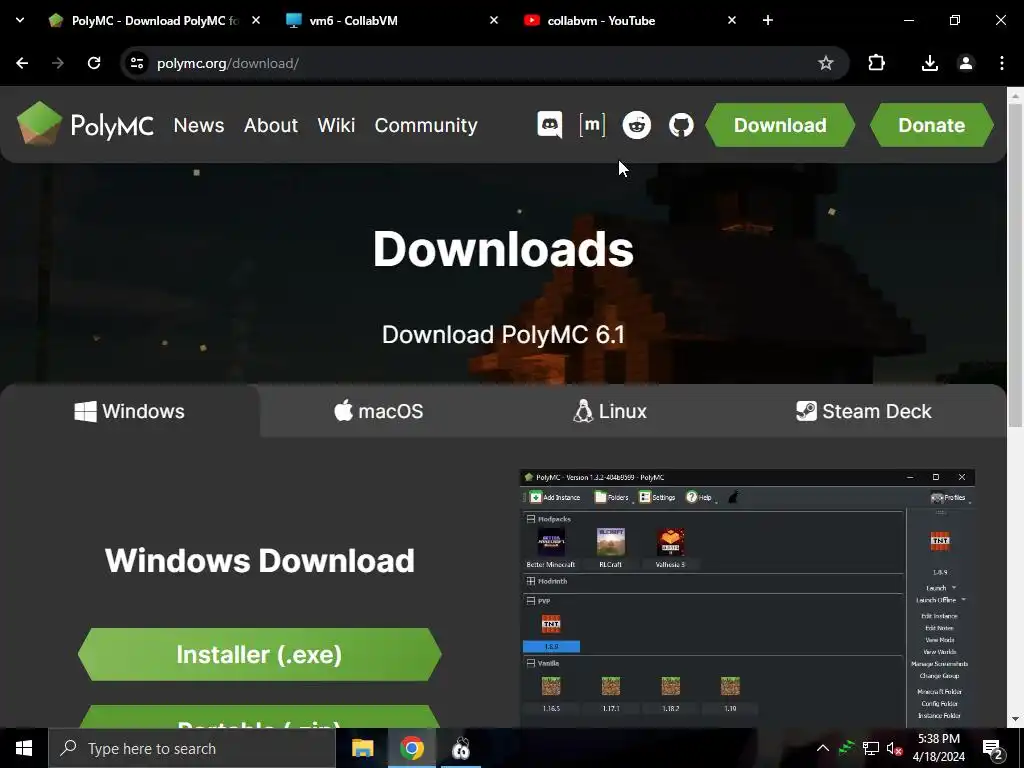Click the taskbar search box
The image size is (1024, 768).
pos(192,748)
